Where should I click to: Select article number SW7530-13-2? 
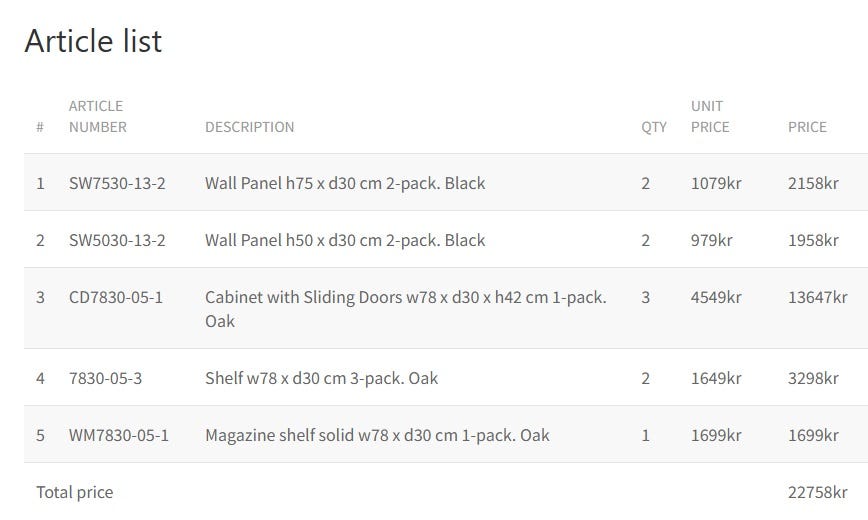click(x=117, y=183)
